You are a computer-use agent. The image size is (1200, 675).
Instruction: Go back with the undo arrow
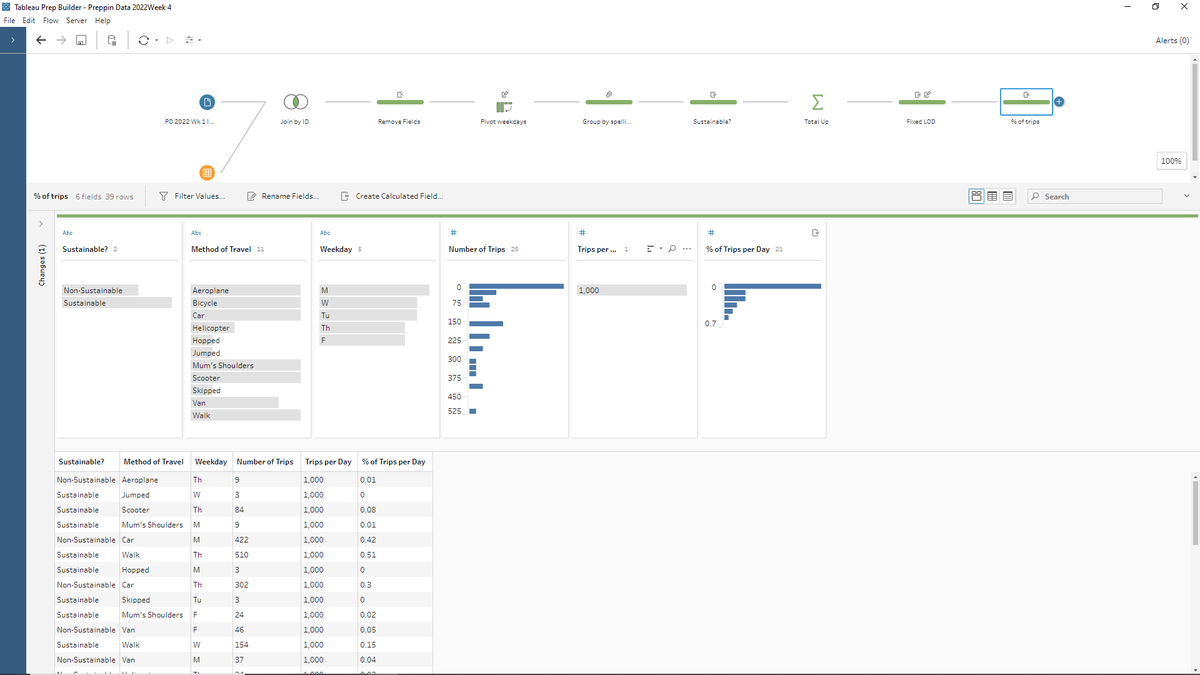point(40,41)
